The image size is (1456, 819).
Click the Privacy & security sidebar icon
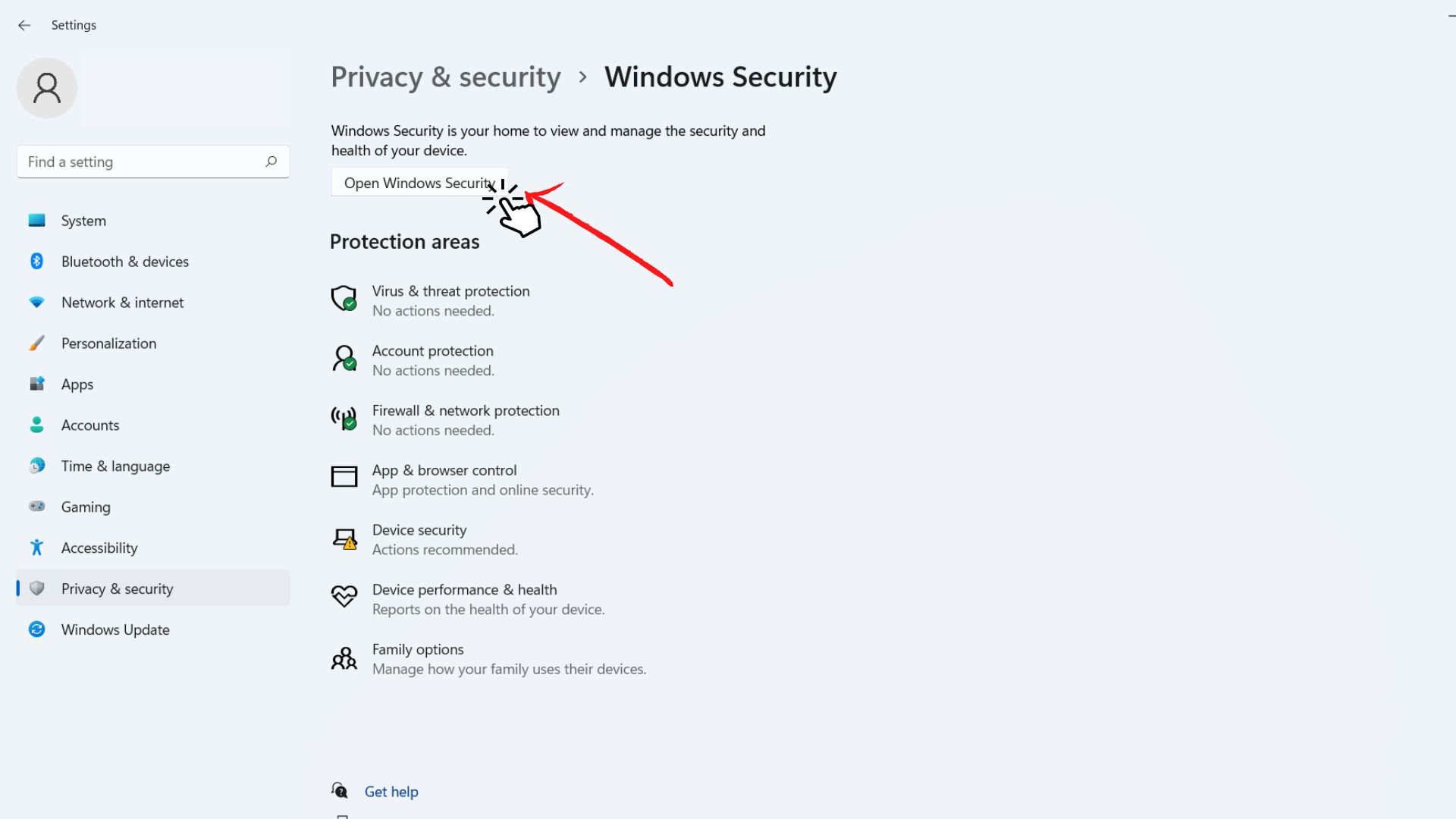[37, 588]
